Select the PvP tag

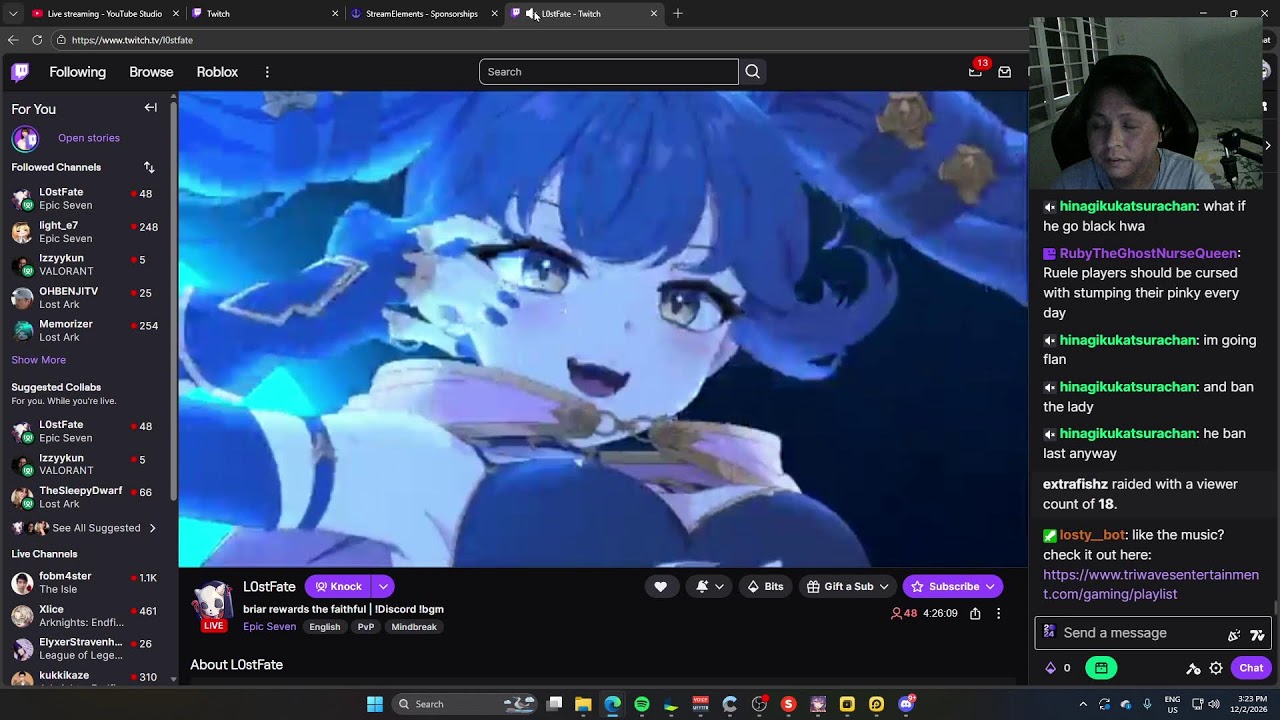366,627
